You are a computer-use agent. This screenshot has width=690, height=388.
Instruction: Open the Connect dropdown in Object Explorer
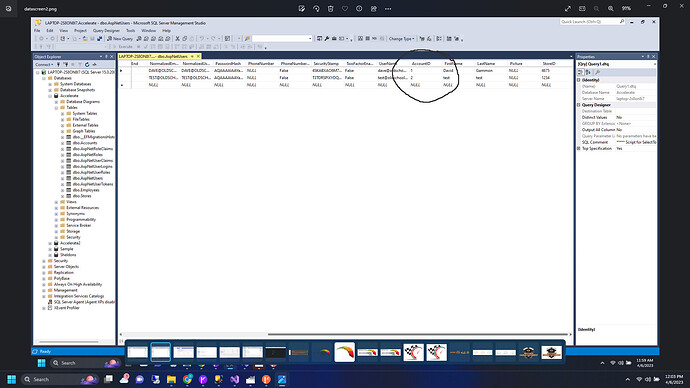44,64
